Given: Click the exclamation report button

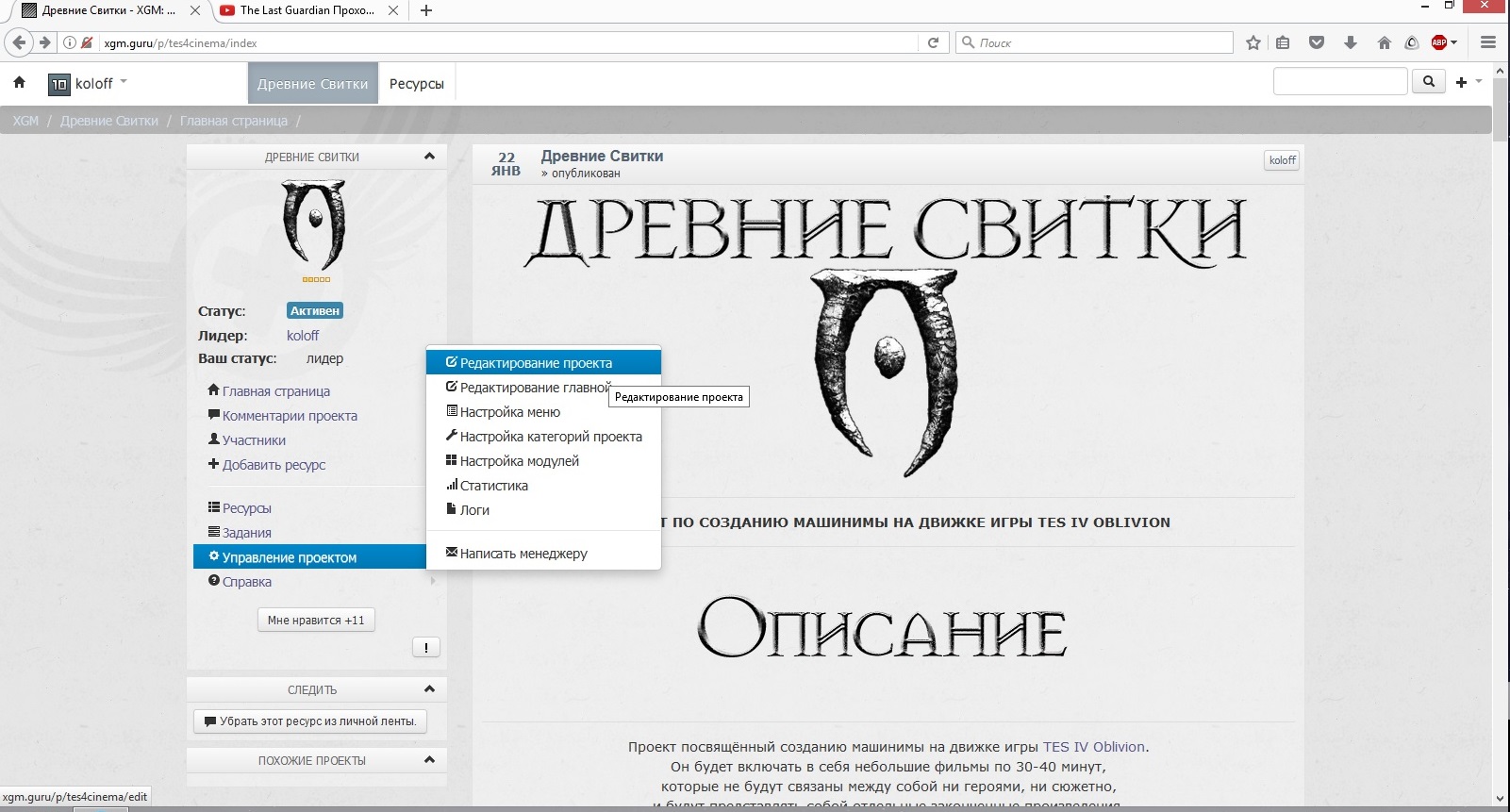Looking at the screenshot, I should pos(426,647).
